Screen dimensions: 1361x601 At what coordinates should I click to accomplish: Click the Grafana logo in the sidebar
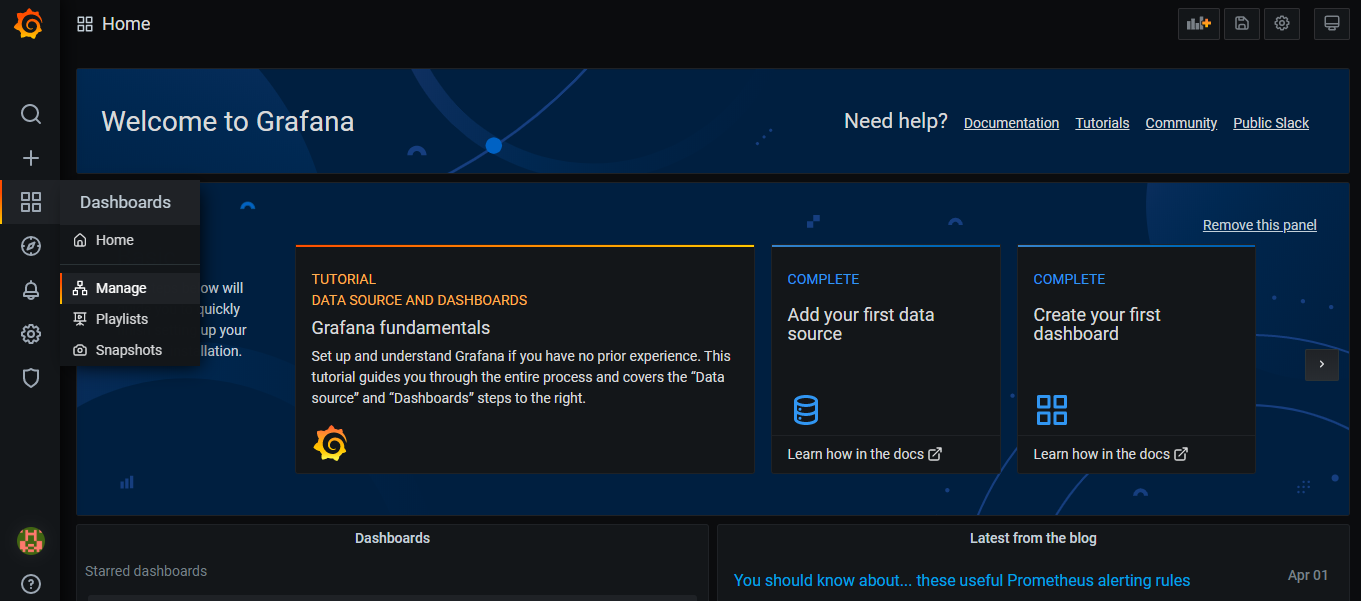coord(29,24)
